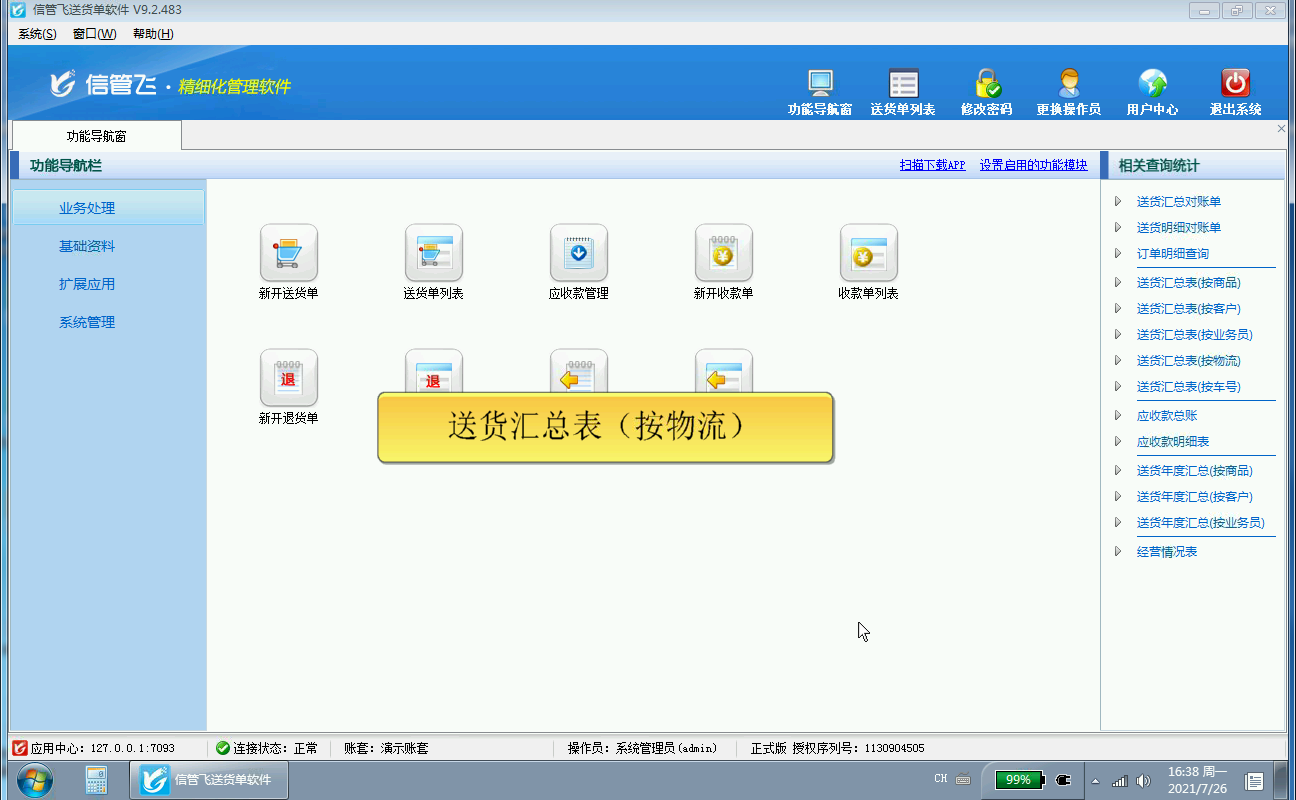Expand the 经营情况表 arrow
This screenshot has height=800, width=1296.
click(x=1118, y=552)
